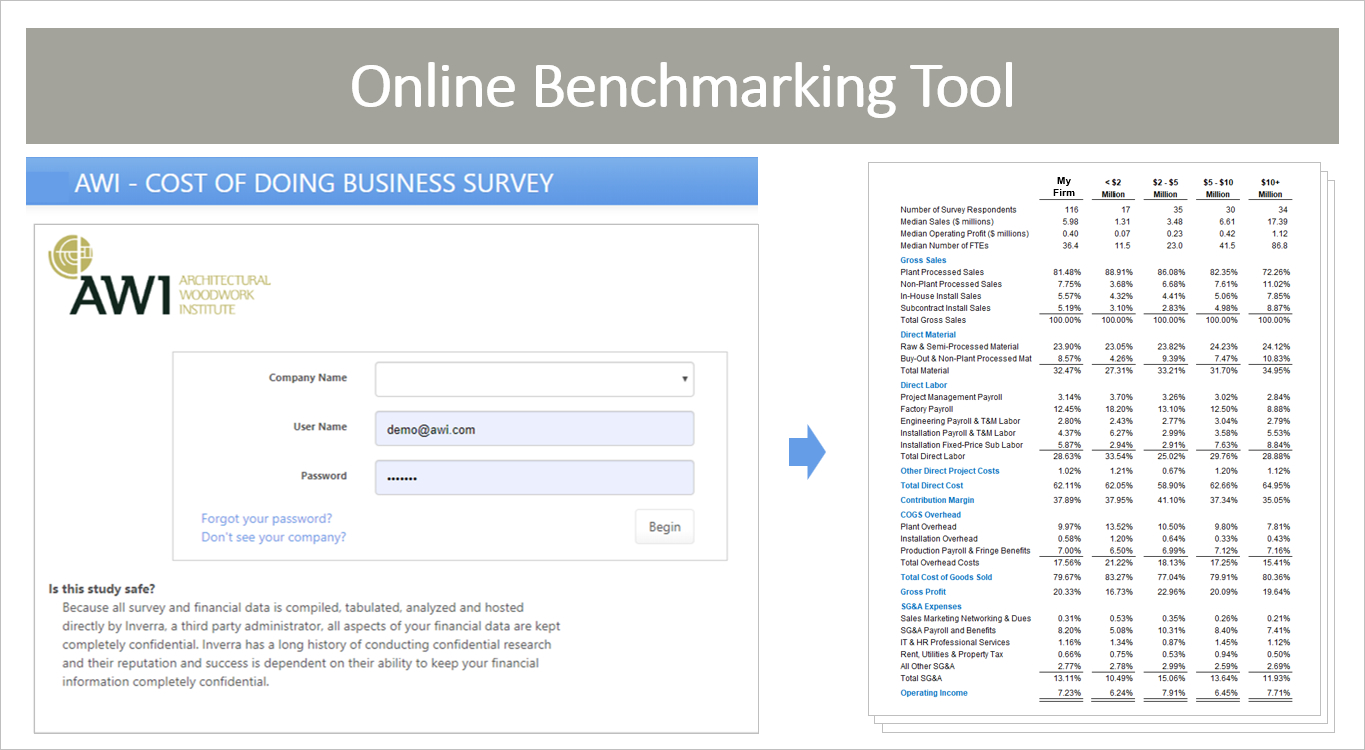Click the 'Non-Plant Processed Sales' row label
1365x750 pixels.
pyautogui.click(x=951, y=284)
